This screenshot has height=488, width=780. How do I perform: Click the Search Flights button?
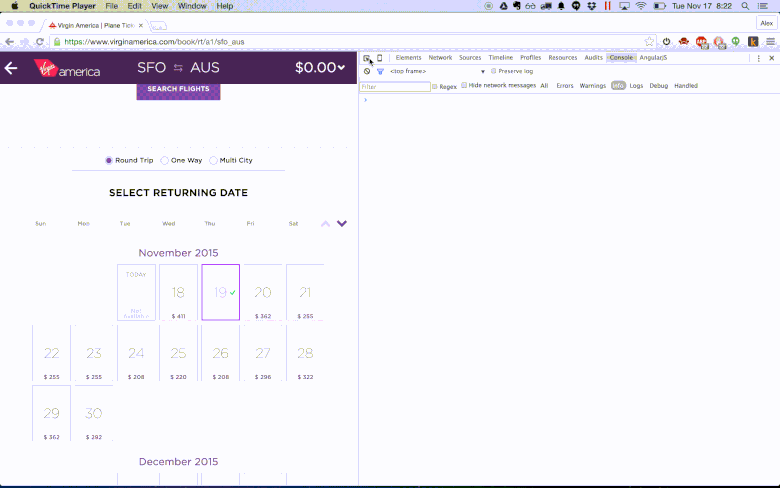click(x=178, y=90)
